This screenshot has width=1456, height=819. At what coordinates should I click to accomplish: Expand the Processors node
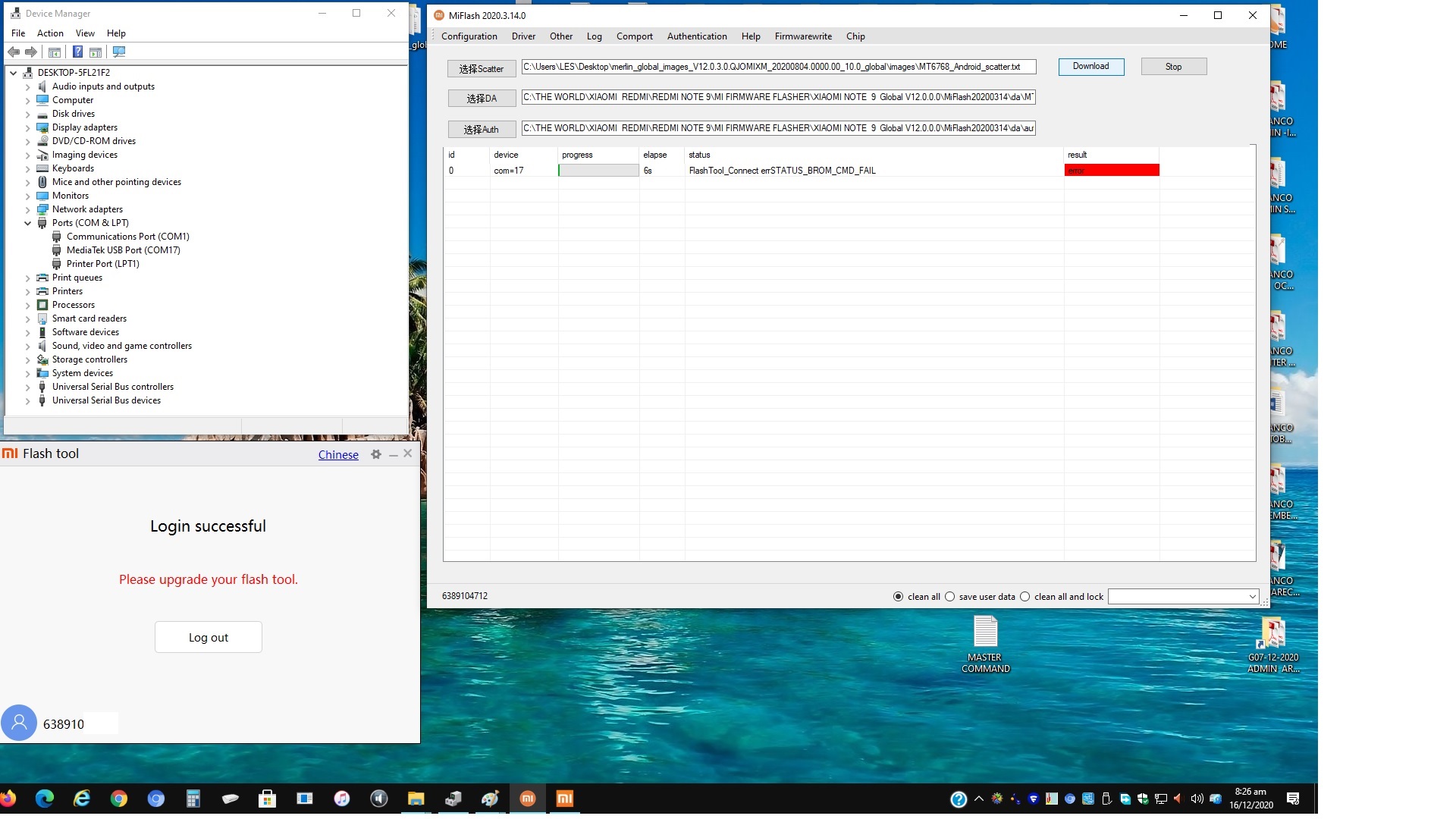click(x=28, y=305)
